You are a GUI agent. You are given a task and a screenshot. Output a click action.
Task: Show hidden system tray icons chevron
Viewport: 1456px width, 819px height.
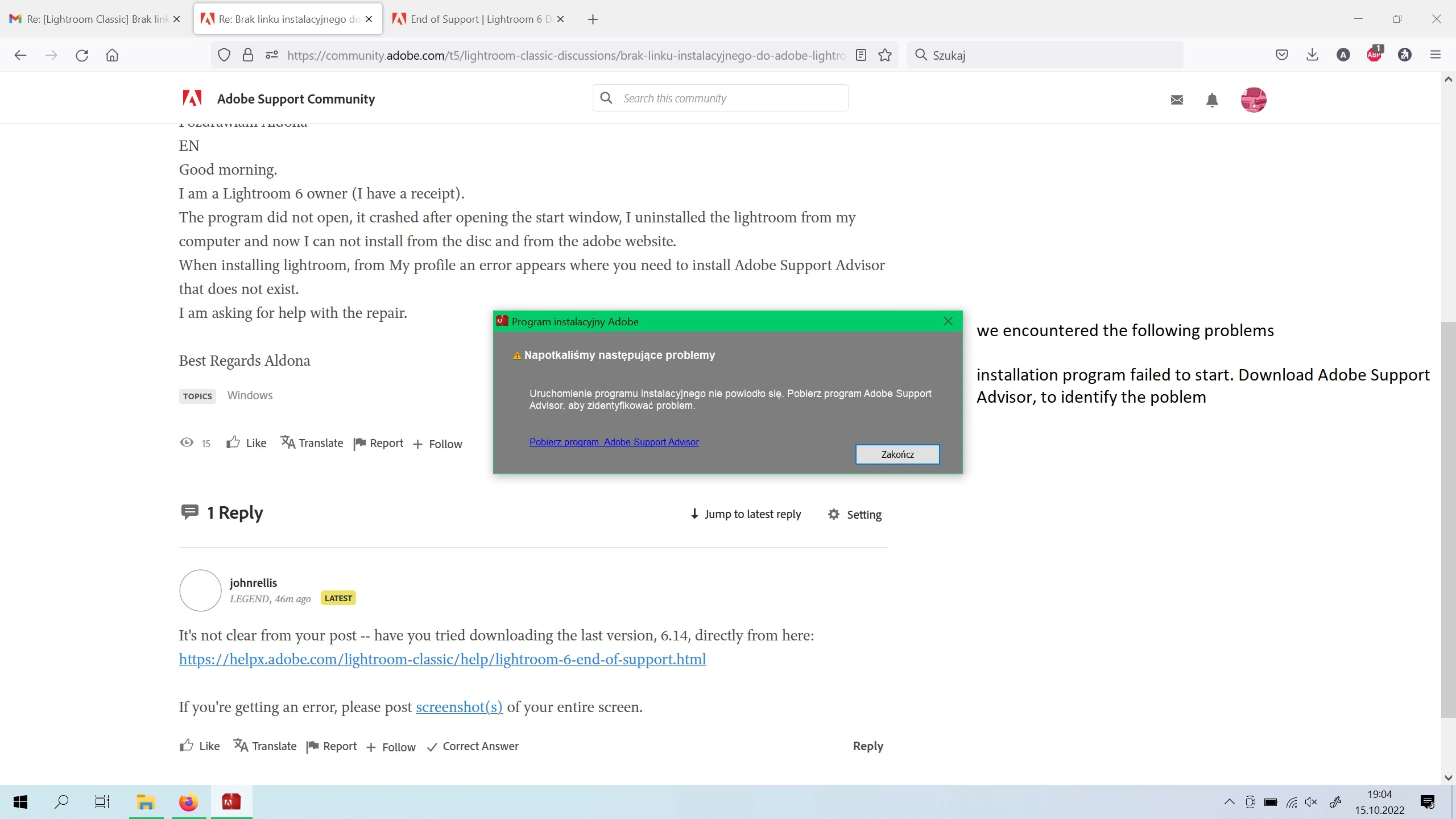[1229, 802]
